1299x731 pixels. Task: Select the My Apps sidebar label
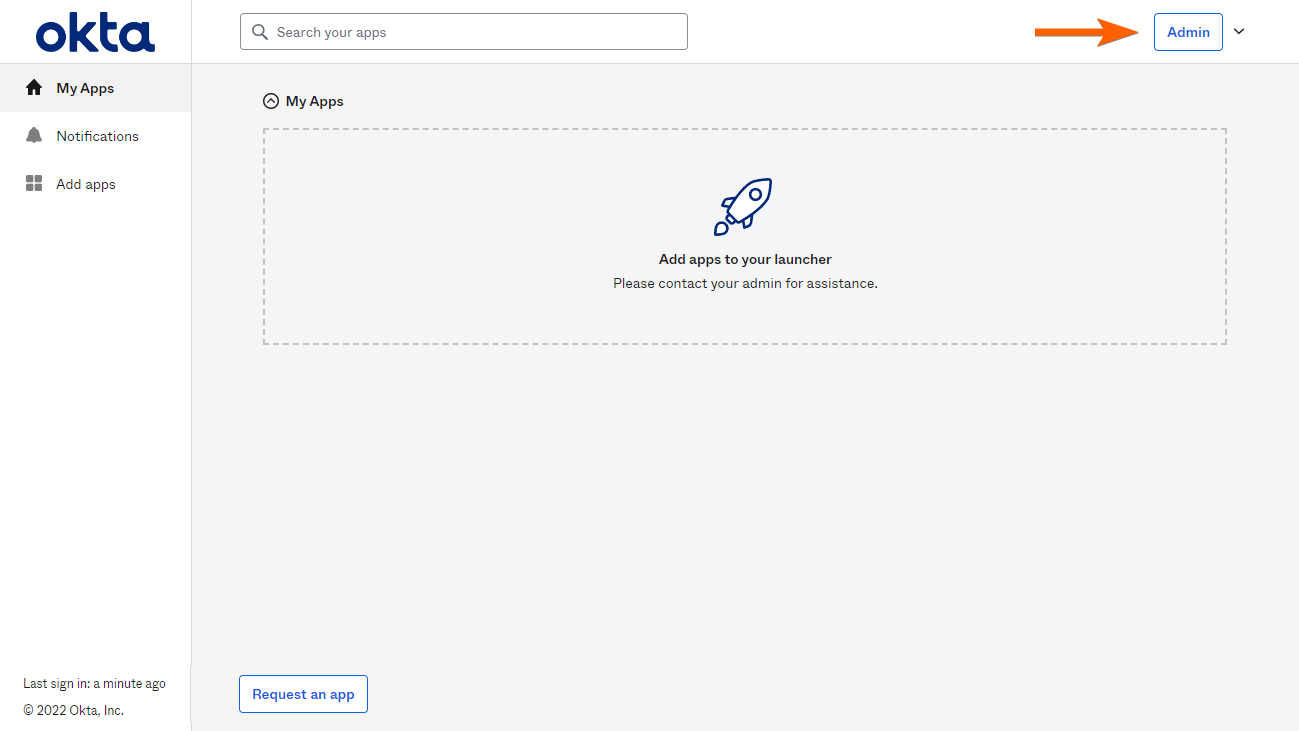[85, 88]
